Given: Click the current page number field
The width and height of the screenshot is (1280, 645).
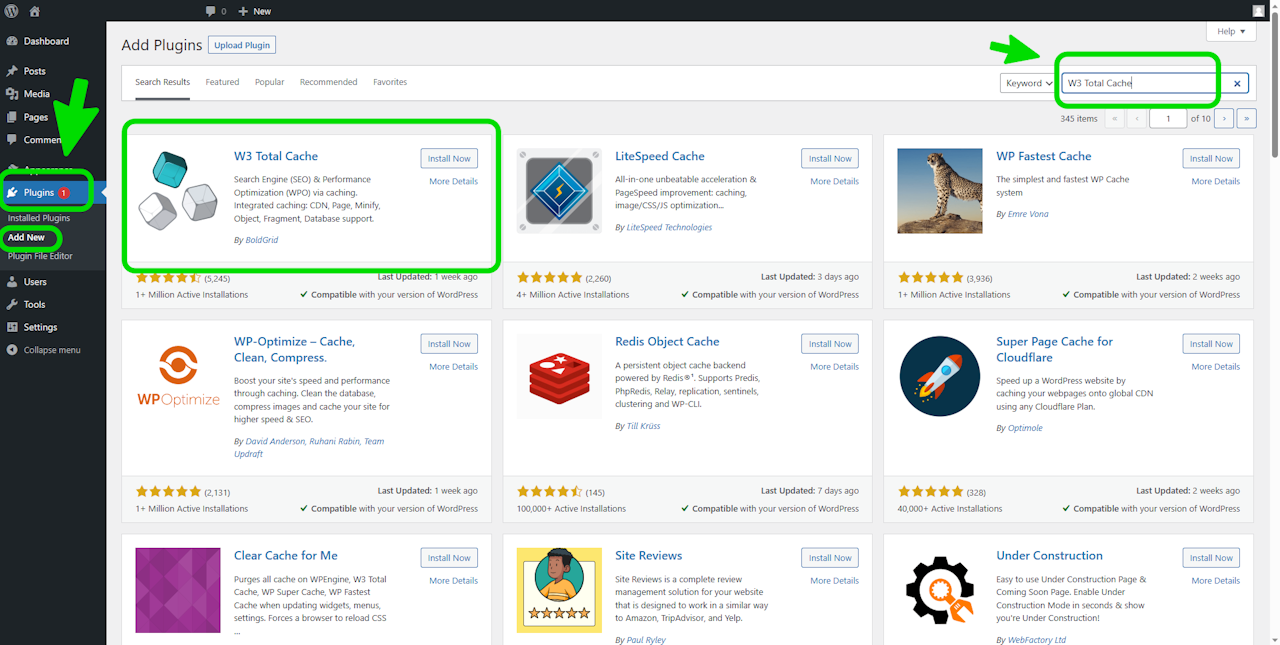Looking at the screenshot, I should pyautogui.click(x=1168, y=118).
